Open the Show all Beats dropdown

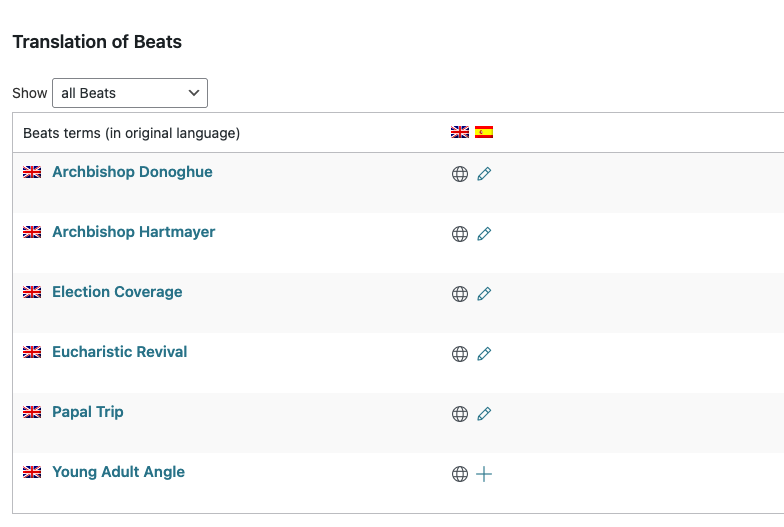point(130,93)
